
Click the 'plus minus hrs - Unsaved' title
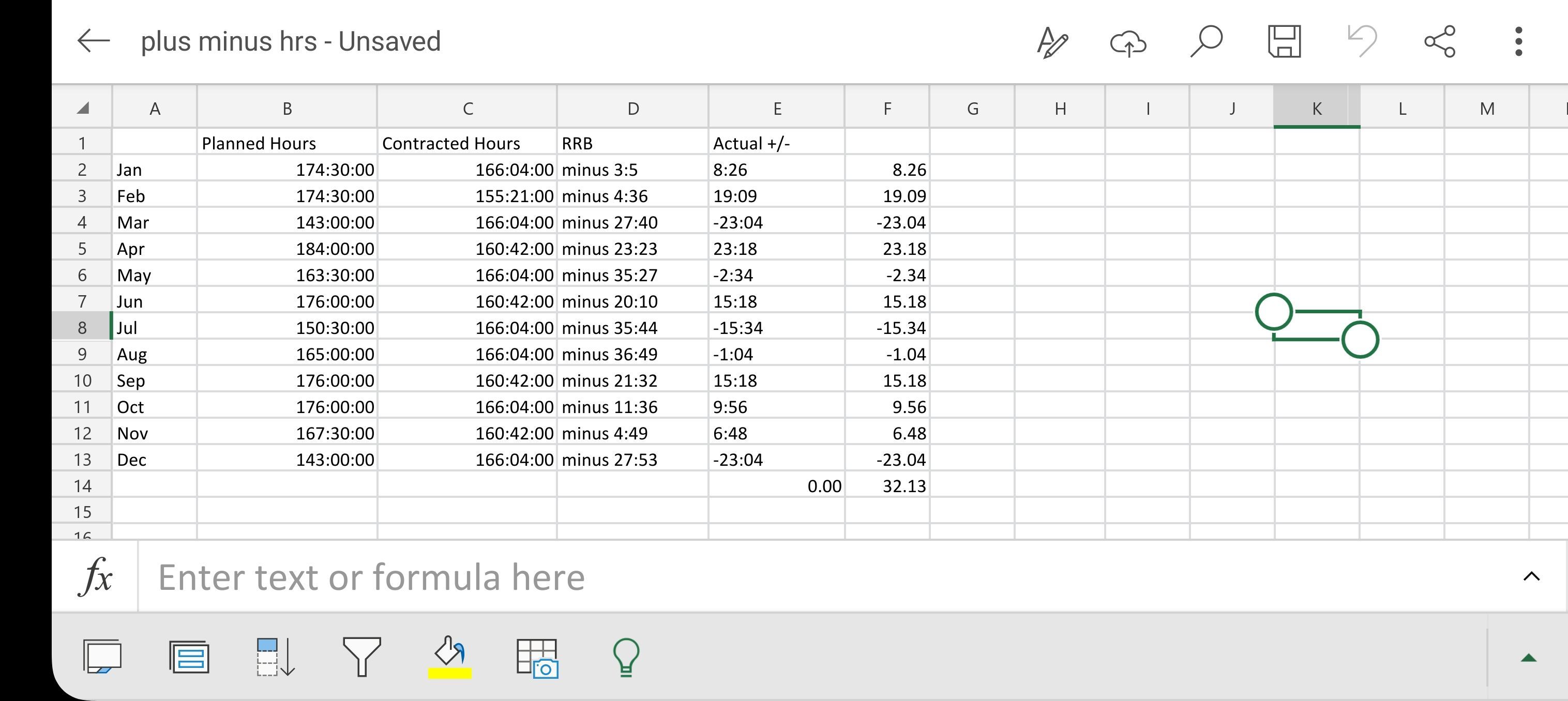pyautogui.click(x=290, y=41)
